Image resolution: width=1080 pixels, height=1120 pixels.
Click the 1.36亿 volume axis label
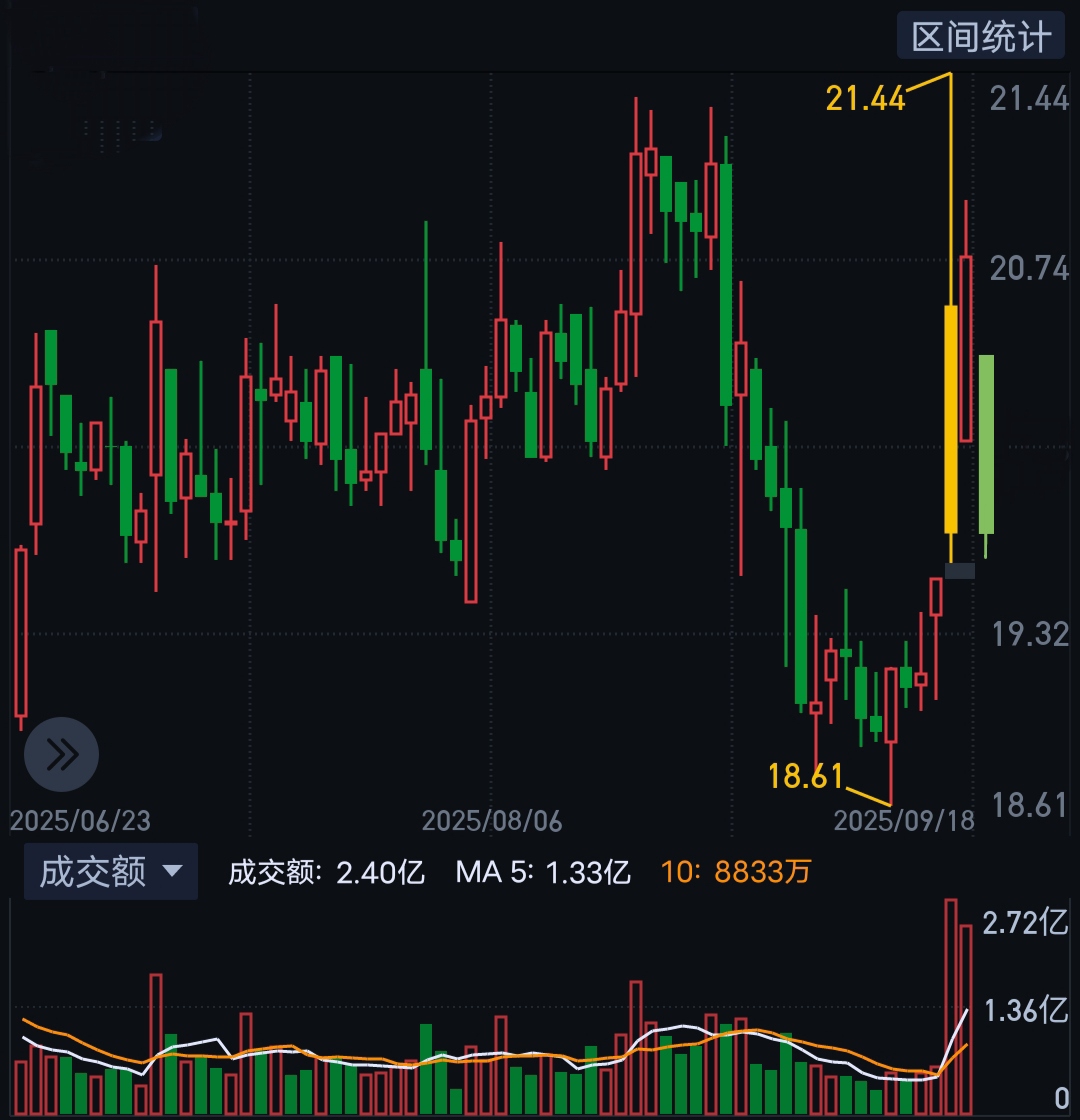point(1026,1011)
